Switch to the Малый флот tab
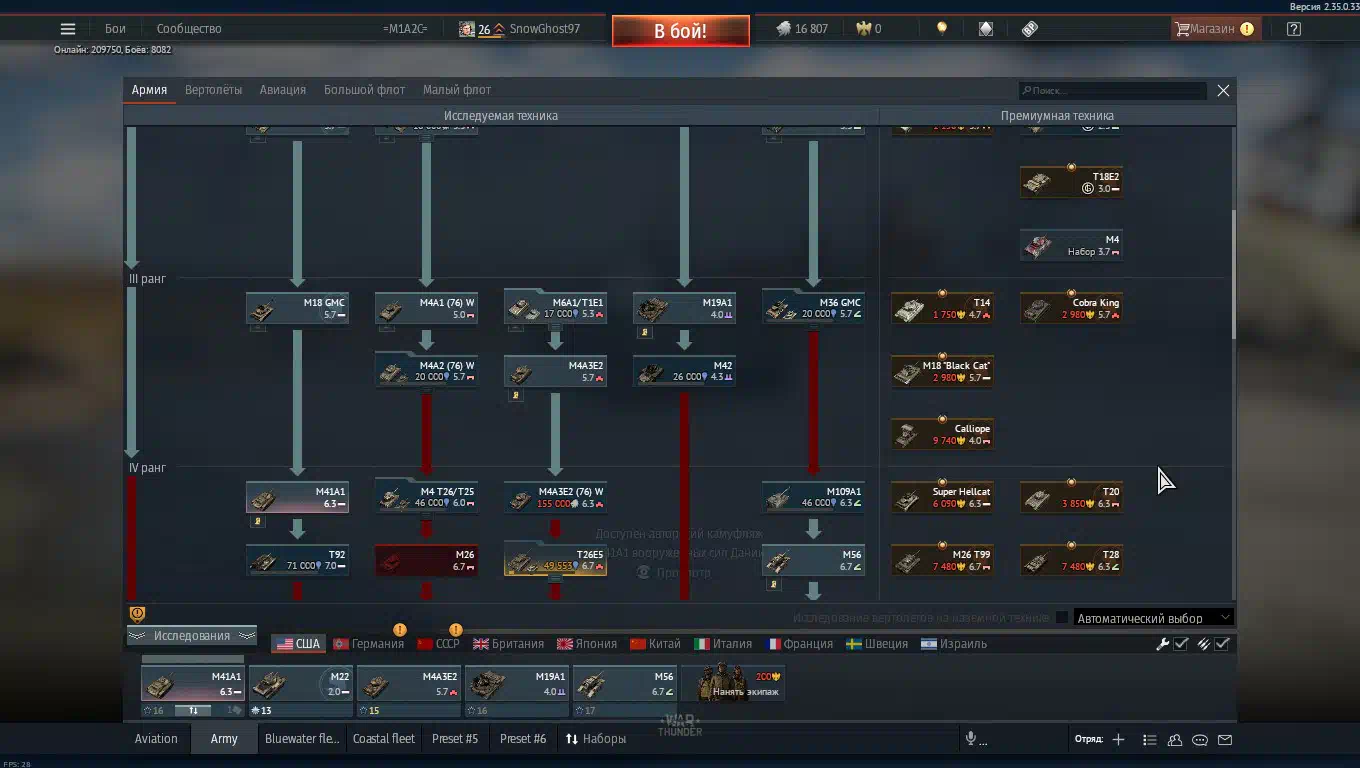1360x768 pixels. click(x=457, y=90)
